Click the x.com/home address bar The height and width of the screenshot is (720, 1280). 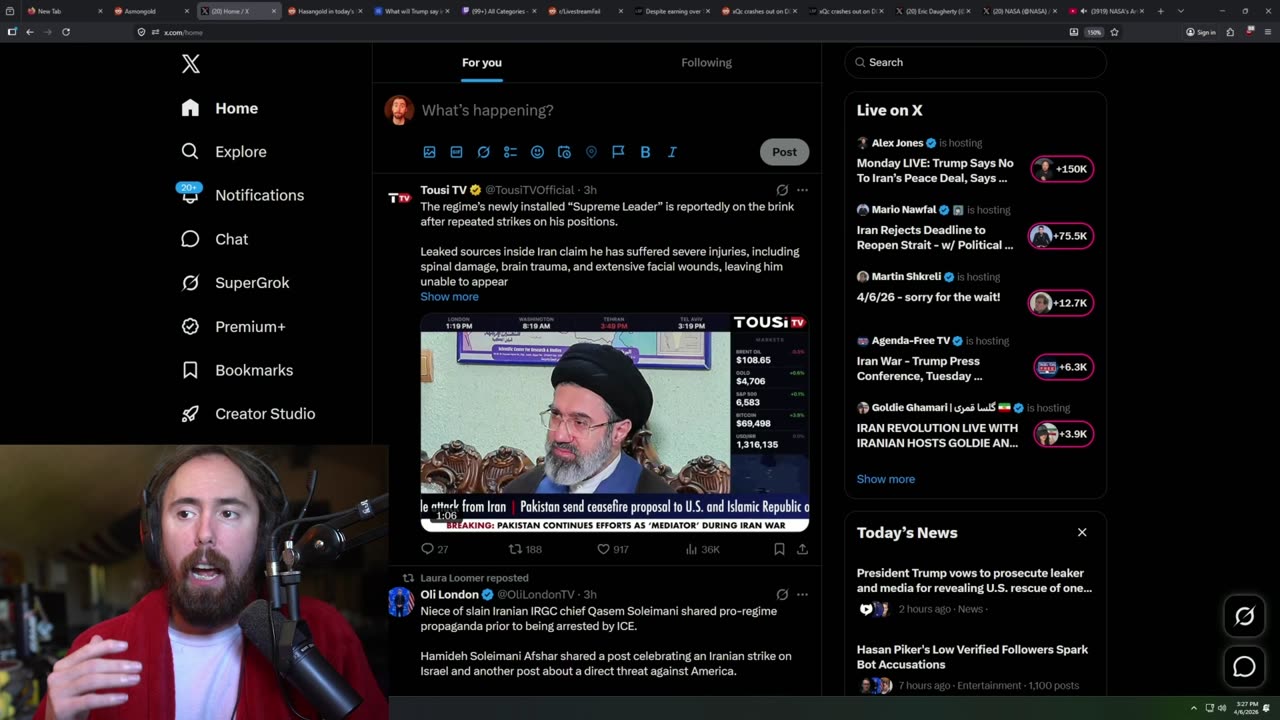[600, 32]
